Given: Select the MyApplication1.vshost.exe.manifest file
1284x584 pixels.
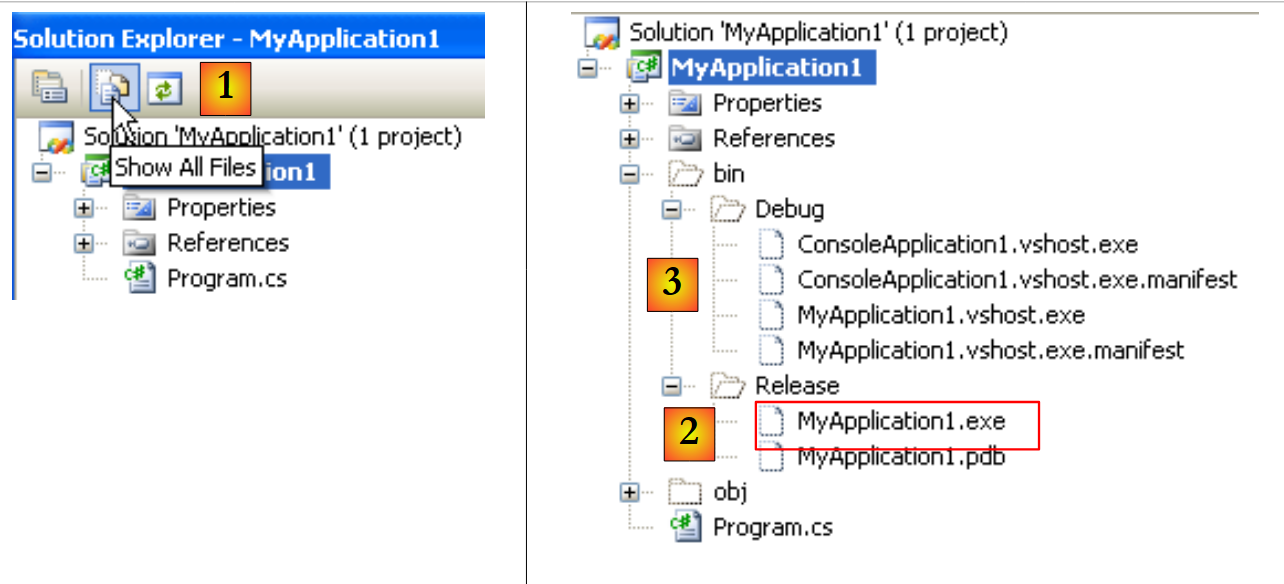Looking at the screenshot, I should 990,351.
